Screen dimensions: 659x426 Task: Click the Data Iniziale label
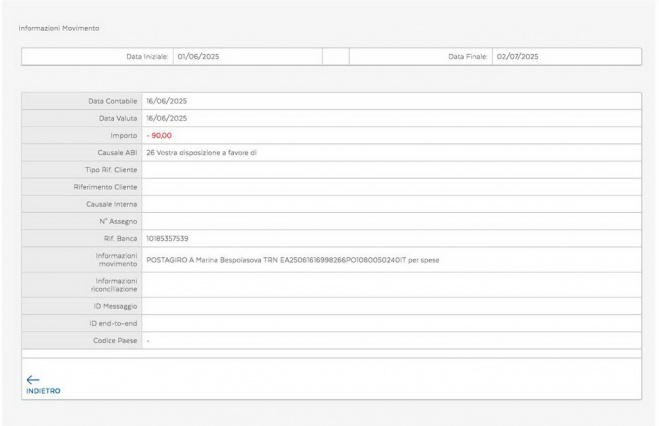147,57
